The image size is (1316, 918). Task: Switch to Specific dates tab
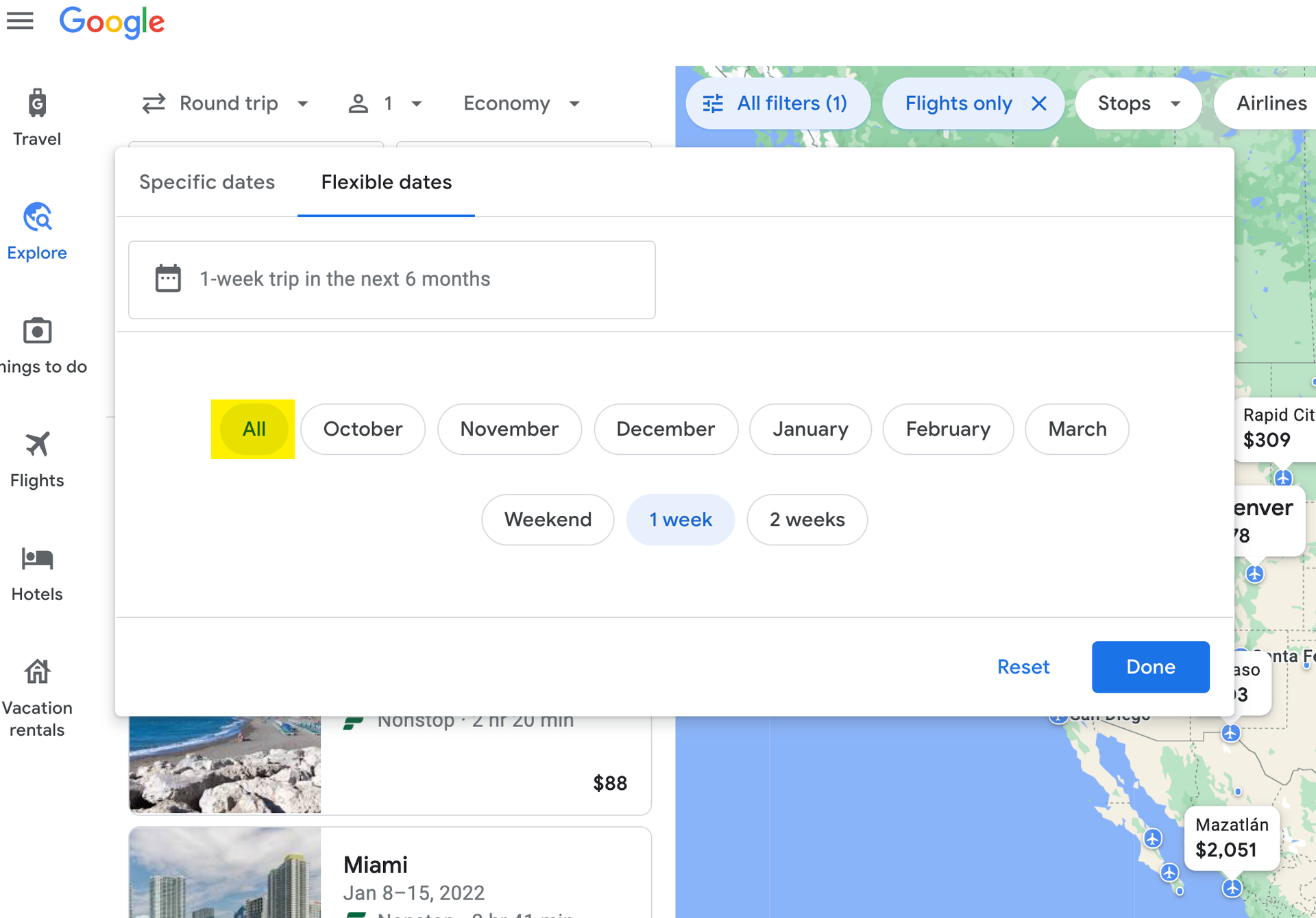(x=207, y=182)
